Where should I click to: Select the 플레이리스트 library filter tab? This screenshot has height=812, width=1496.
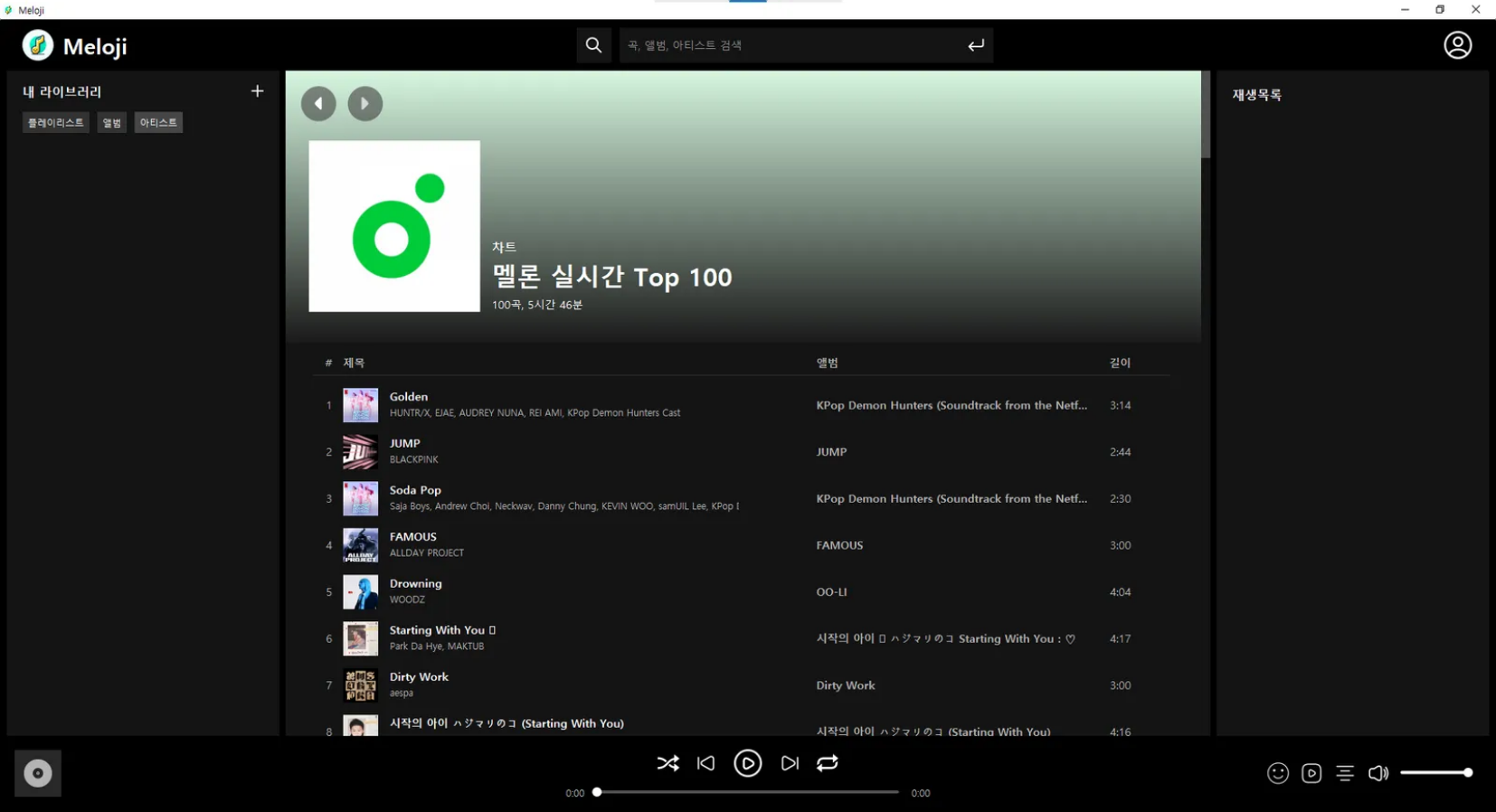(56, 123)
